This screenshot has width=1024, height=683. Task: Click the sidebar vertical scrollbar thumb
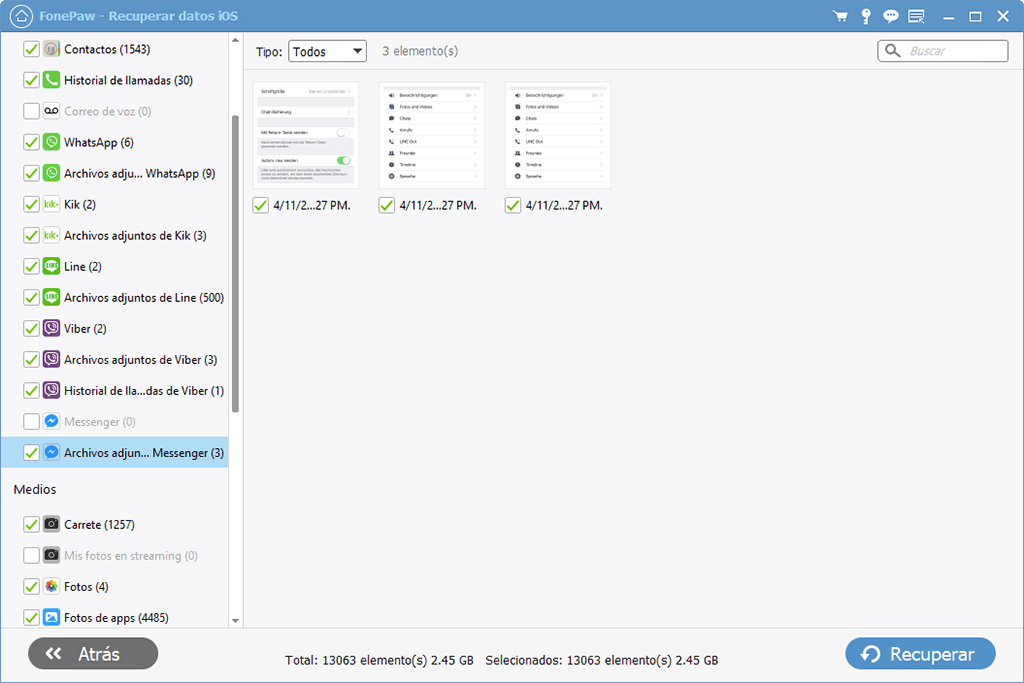[x=235, y=264]
